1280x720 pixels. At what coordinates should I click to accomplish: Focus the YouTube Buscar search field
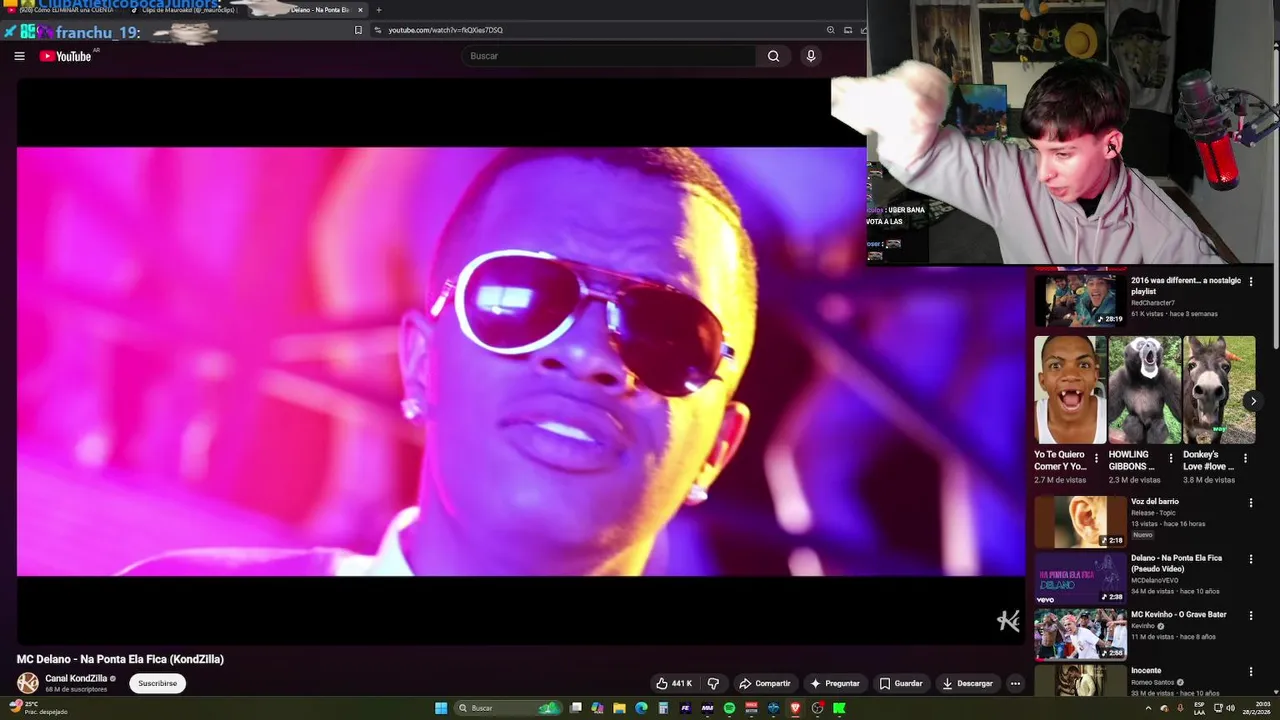tap(608, 56)
